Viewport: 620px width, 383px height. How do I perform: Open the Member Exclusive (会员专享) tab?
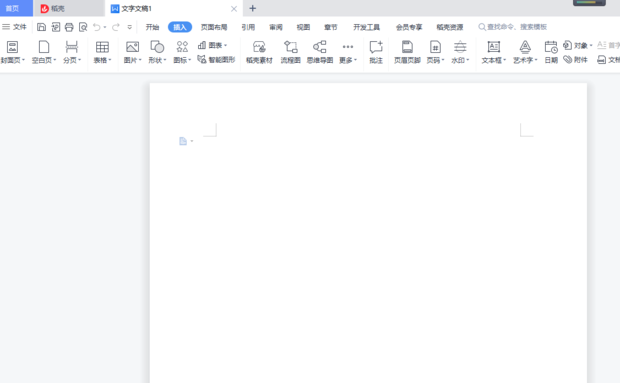coord(409,27)
